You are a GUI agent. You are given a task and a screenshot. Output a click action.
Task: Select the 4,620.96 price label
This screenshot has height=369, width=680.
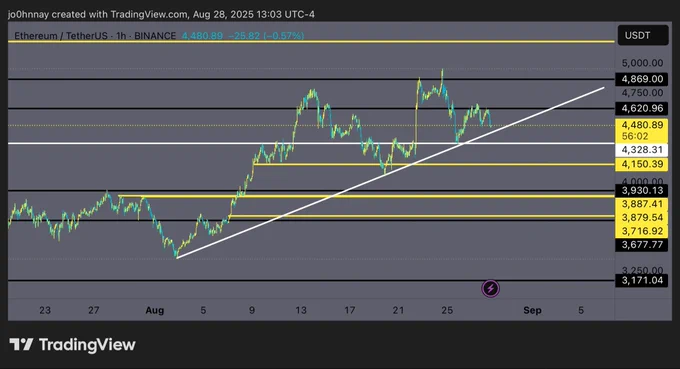tap(642, 108)
